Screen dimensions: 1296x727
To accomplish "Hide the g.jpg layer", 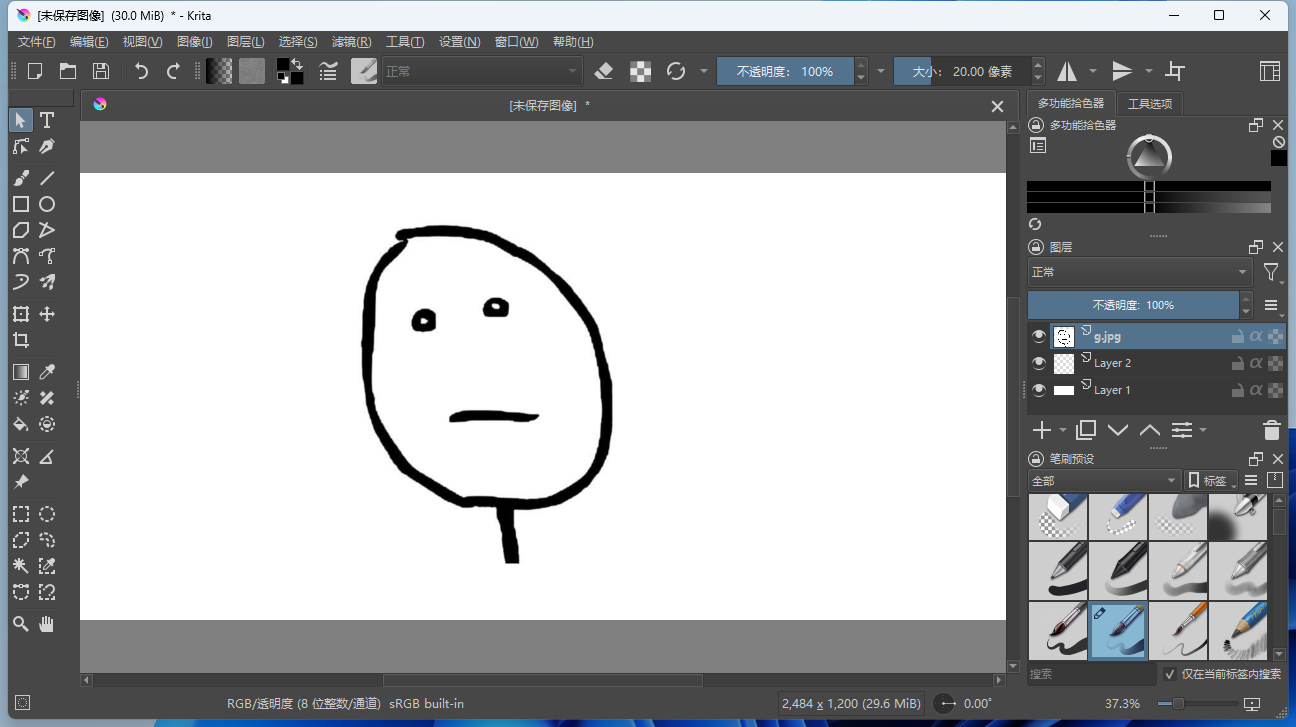I will (1038, 336).
